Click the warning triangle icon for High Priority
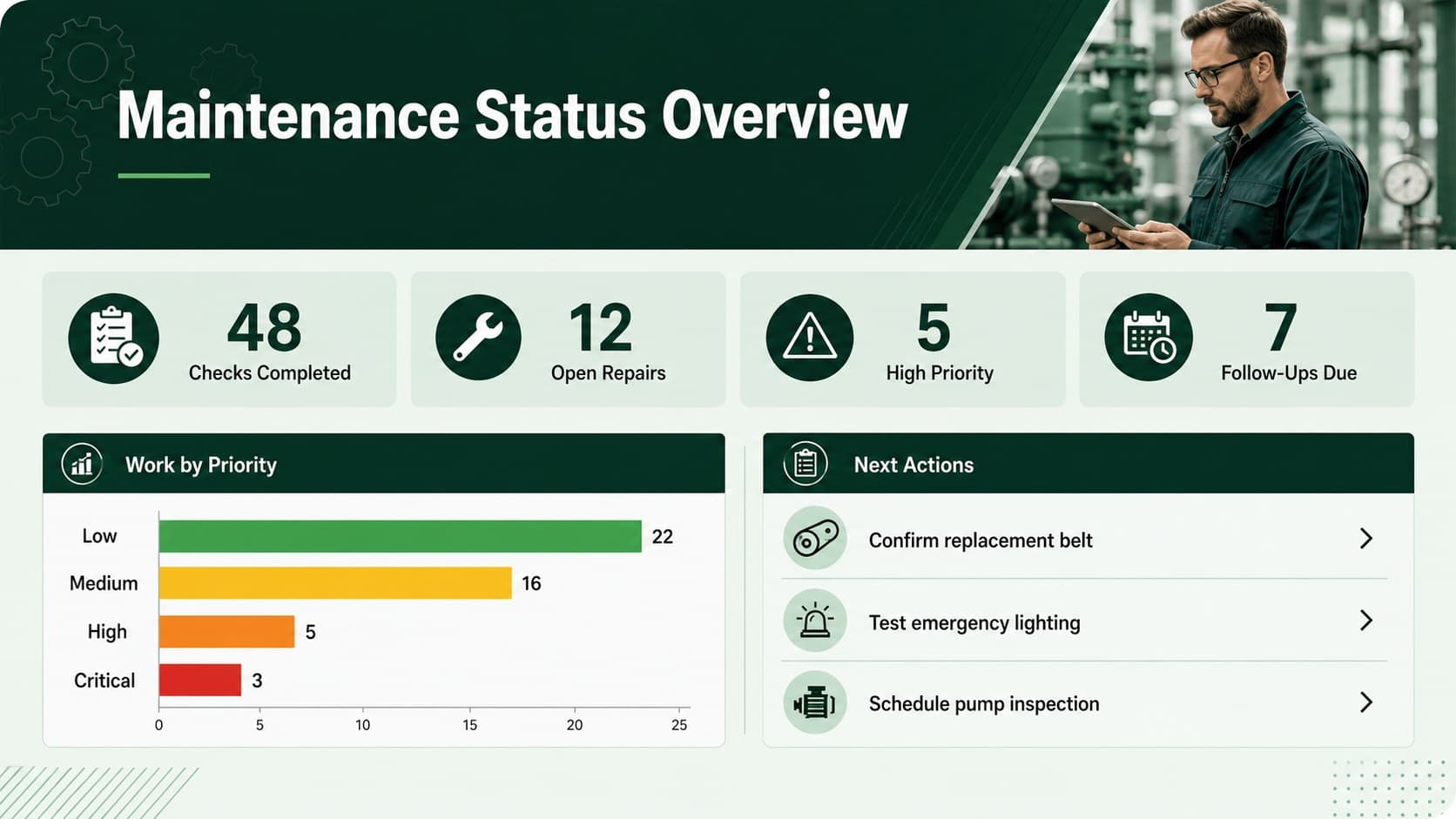 point(810,338)
